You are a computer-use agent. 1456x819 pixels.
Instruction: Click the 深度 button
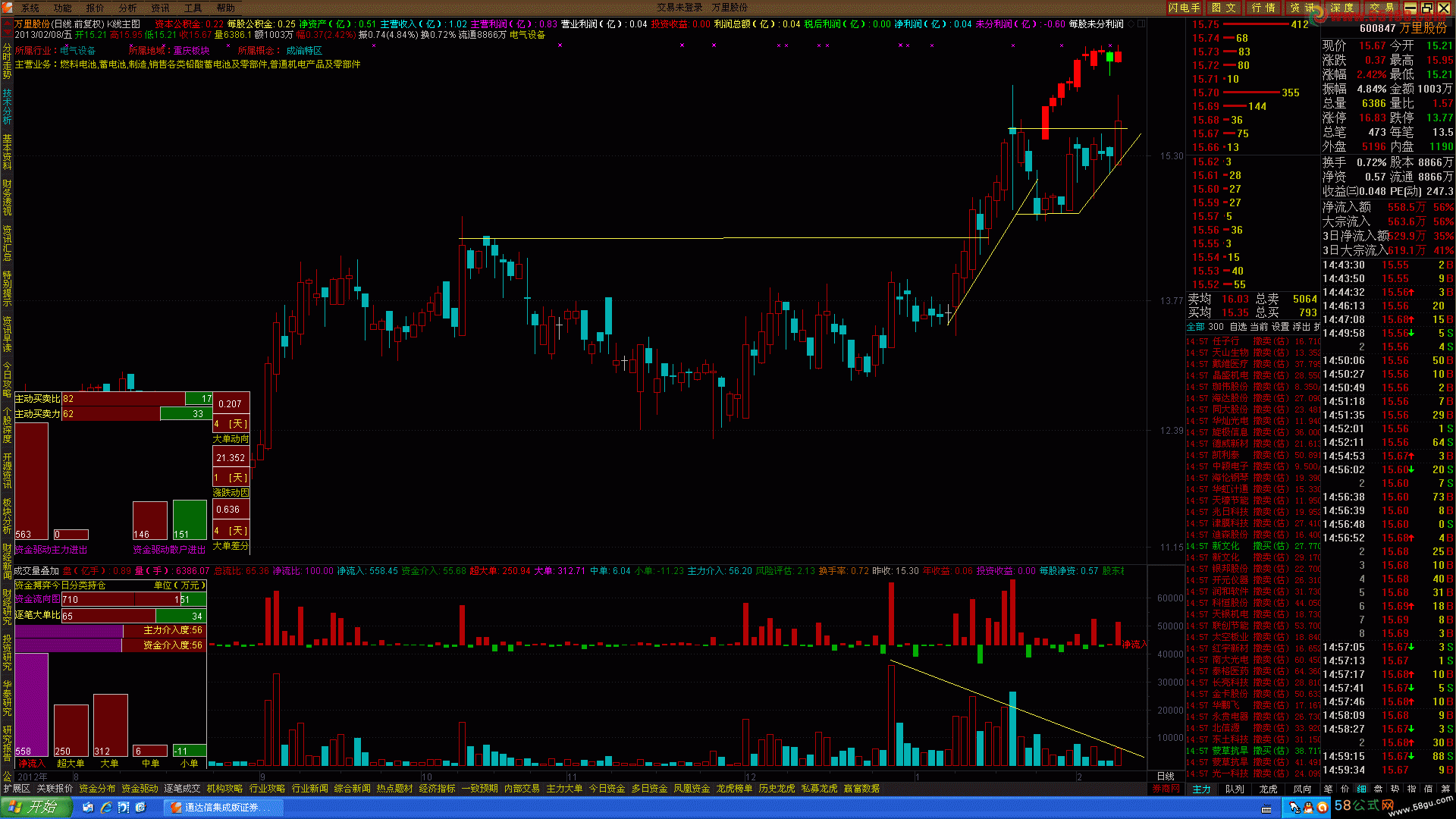[x=1342, y=8]
